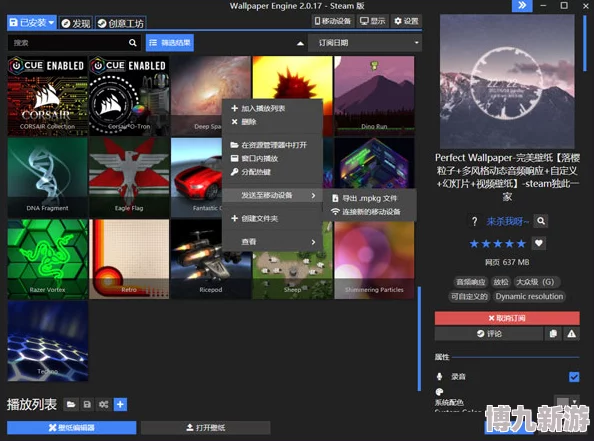Open playlist settings gears icon
594x441 pixels.
[103, 405]
